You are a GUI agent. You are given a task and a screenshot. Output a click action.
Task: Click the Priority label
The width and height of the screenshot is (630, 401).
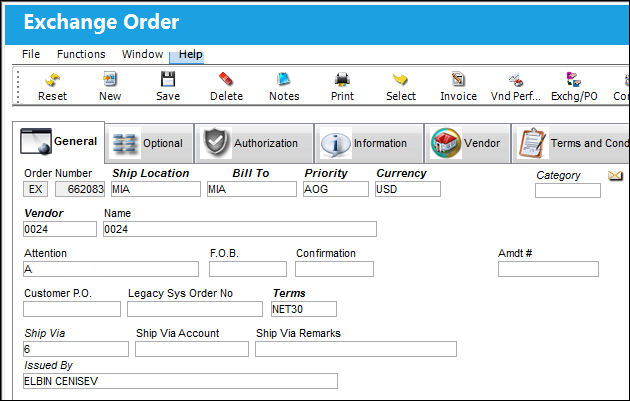(326, 173)
